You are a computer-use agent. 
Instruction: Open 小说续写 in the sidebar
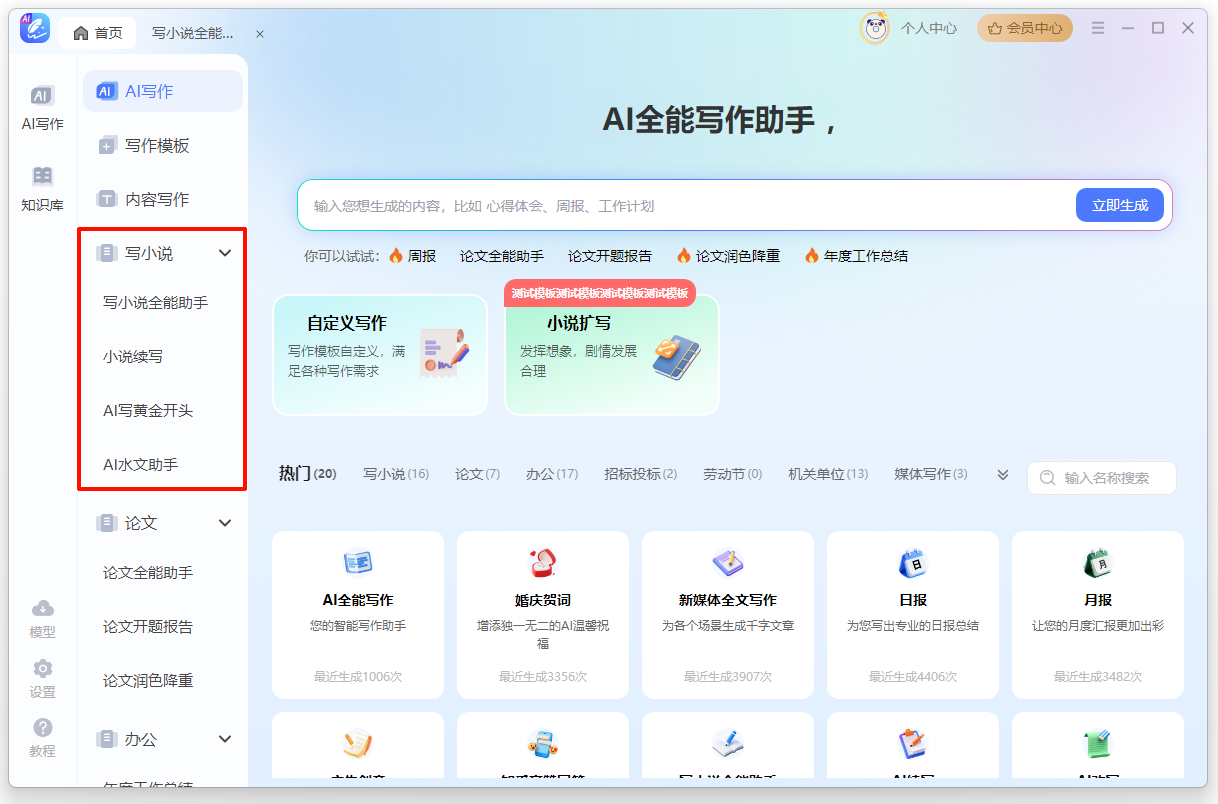133,356
